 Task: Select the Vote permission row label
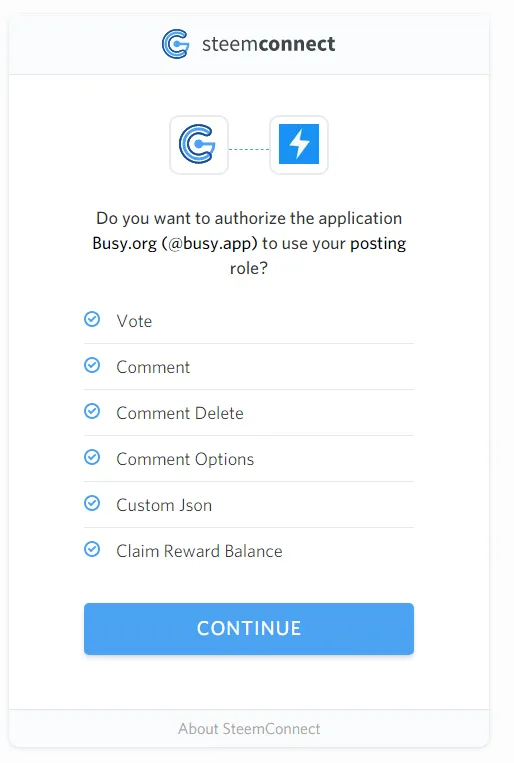coord(134,321)
